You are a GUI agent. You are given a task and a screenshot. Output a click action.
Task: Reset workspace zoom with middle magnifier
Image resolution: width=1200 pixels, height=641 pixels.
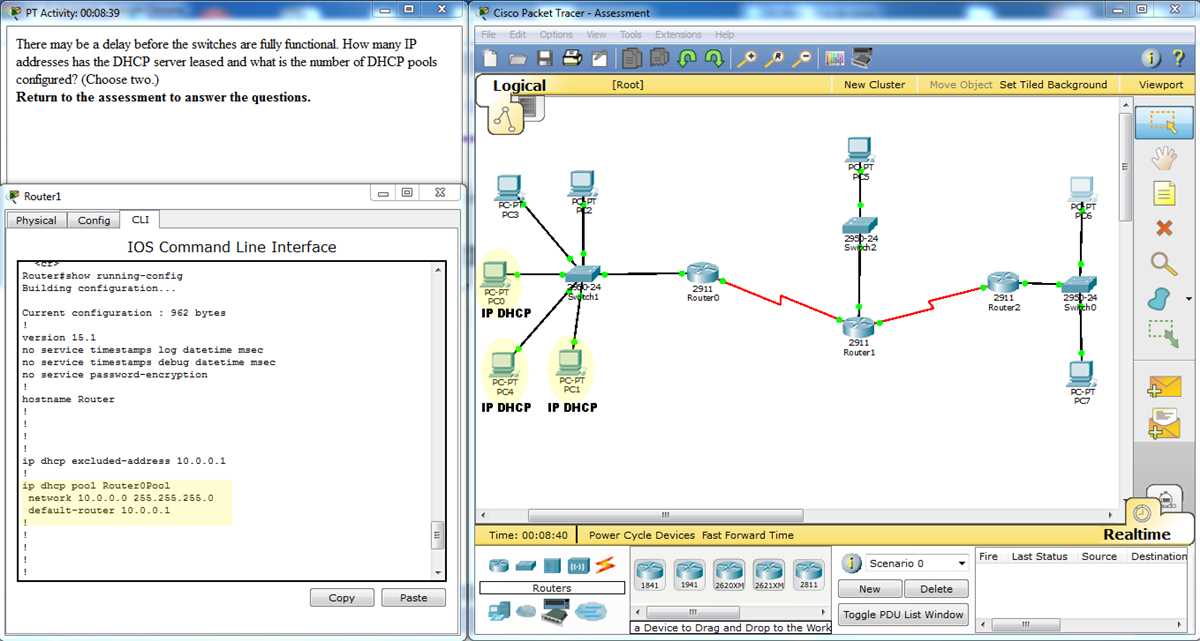pos(774,59)
